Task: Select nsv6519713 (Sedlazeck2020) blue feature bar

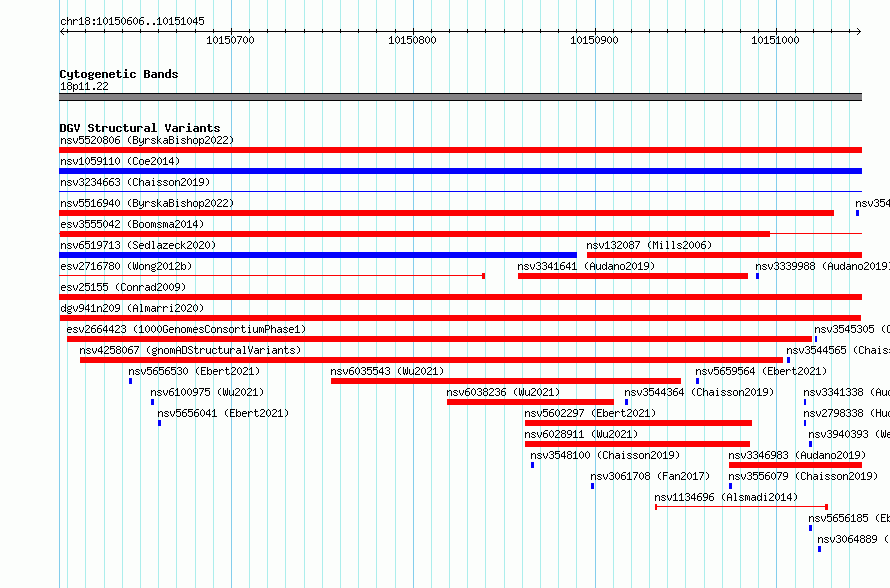Action: coord(318,255)
